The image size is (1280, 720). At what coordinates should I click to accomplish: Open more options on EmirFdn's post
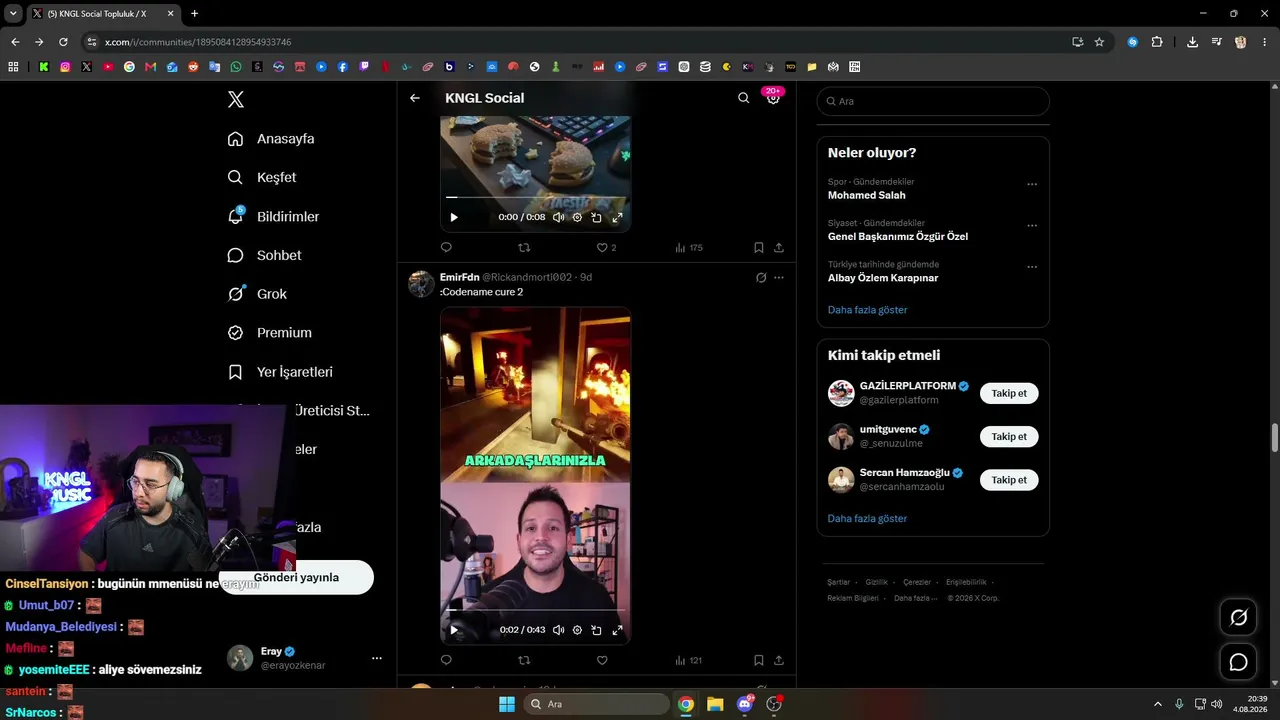click(779, 277)
